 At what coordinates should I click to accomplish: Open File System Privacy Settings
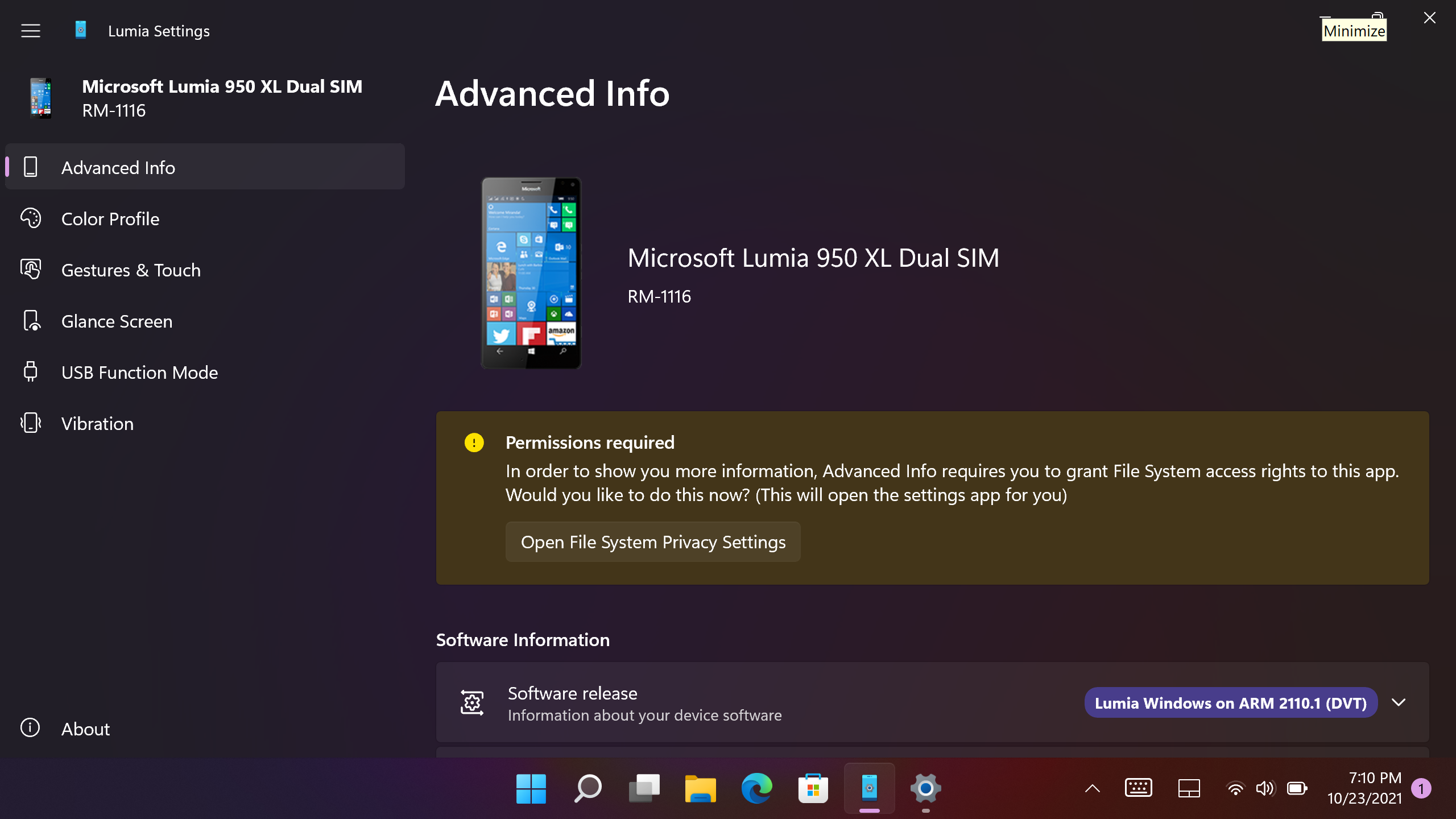click(x=653, y=542)
